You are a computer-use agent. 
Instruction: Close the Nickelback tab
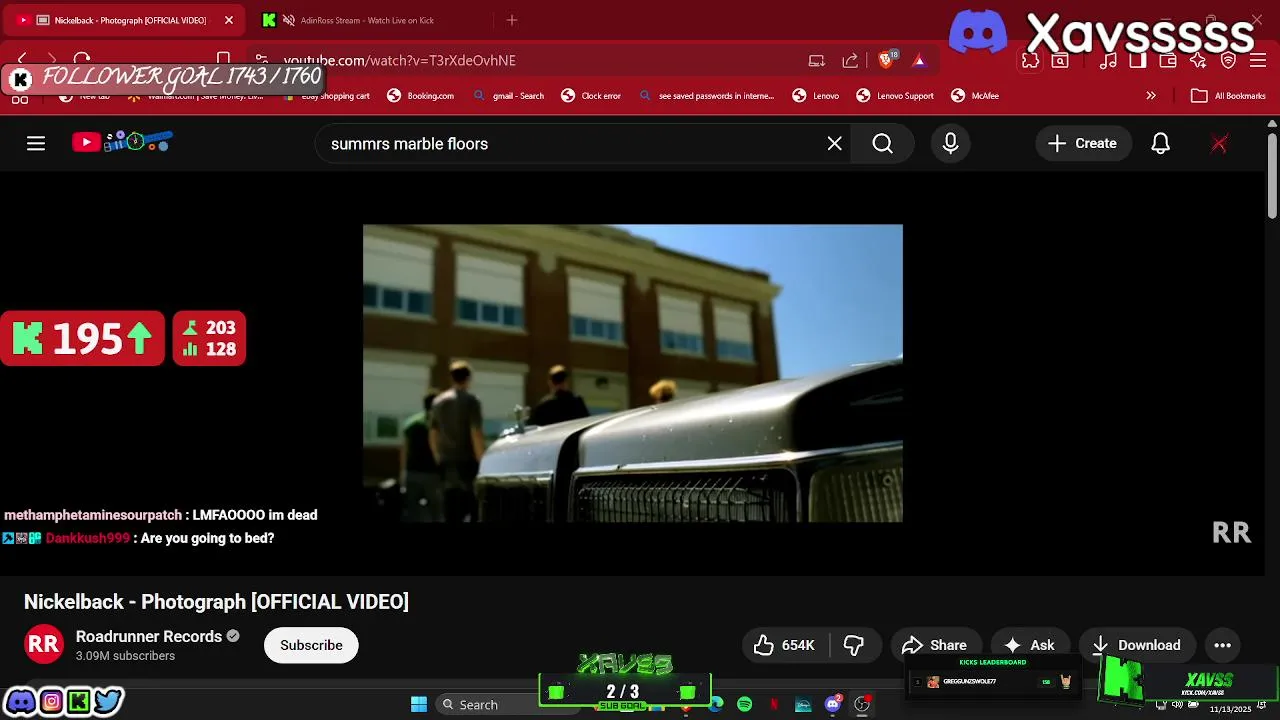point(228,20)
